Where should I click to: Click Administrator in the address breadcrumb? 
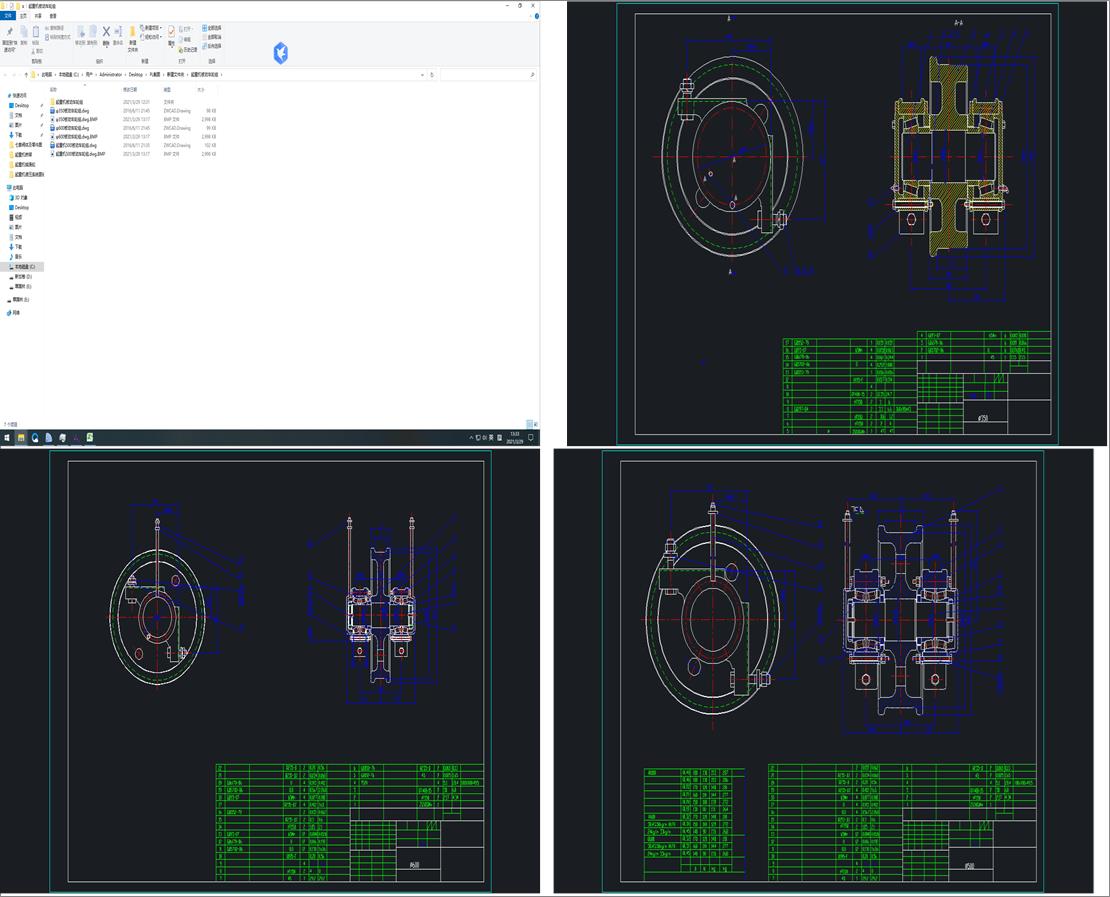111,74
